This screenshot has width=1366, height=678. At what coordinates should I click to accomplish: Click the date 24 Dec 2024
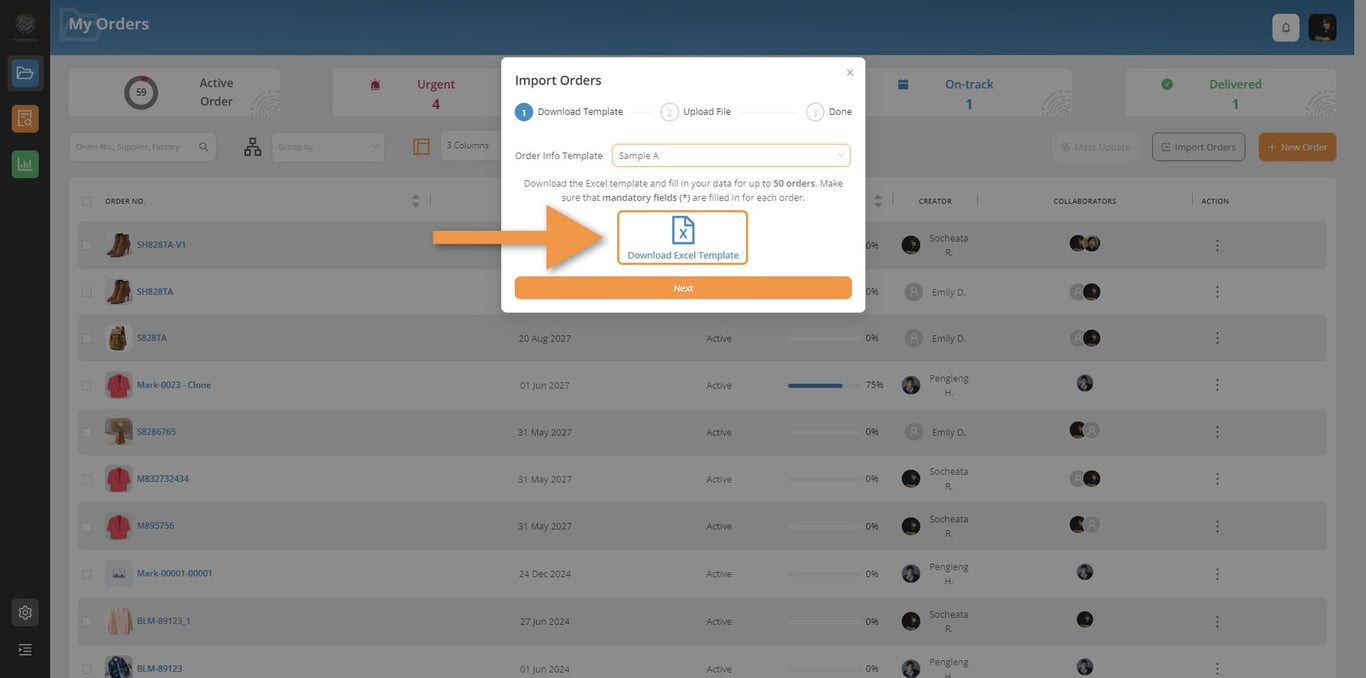click(x=544, y=574)
